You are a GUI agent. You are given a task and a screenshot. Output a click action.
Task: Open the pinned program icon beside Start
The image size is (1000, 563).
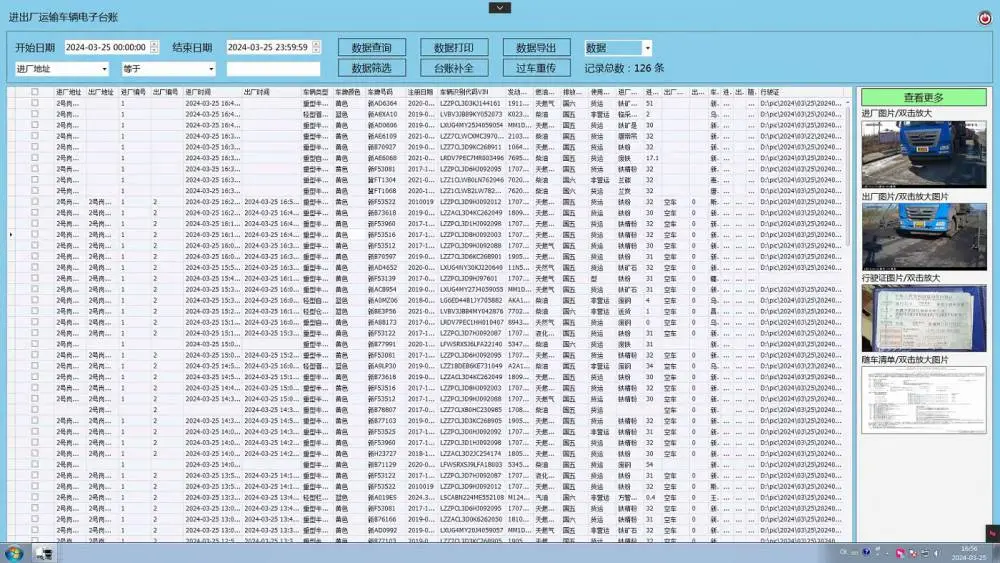click(44, 553)
